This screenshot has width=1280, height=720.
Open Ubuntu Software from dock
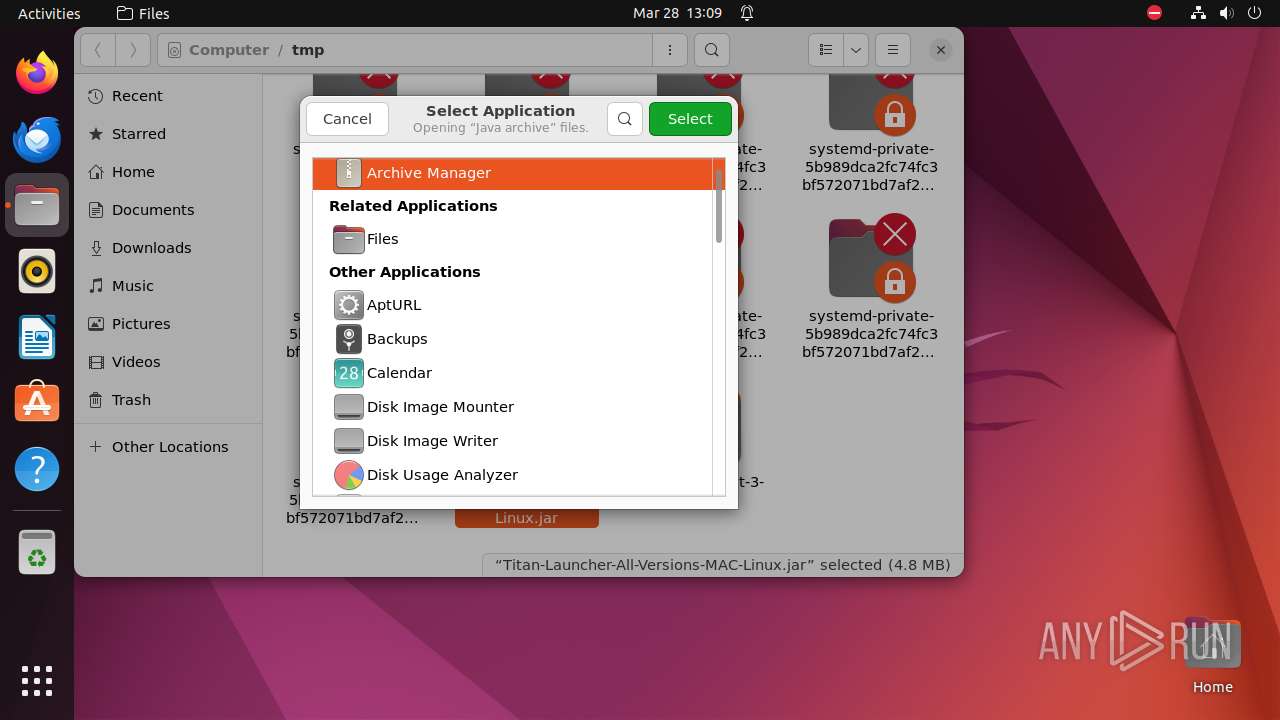click(37, 403)
